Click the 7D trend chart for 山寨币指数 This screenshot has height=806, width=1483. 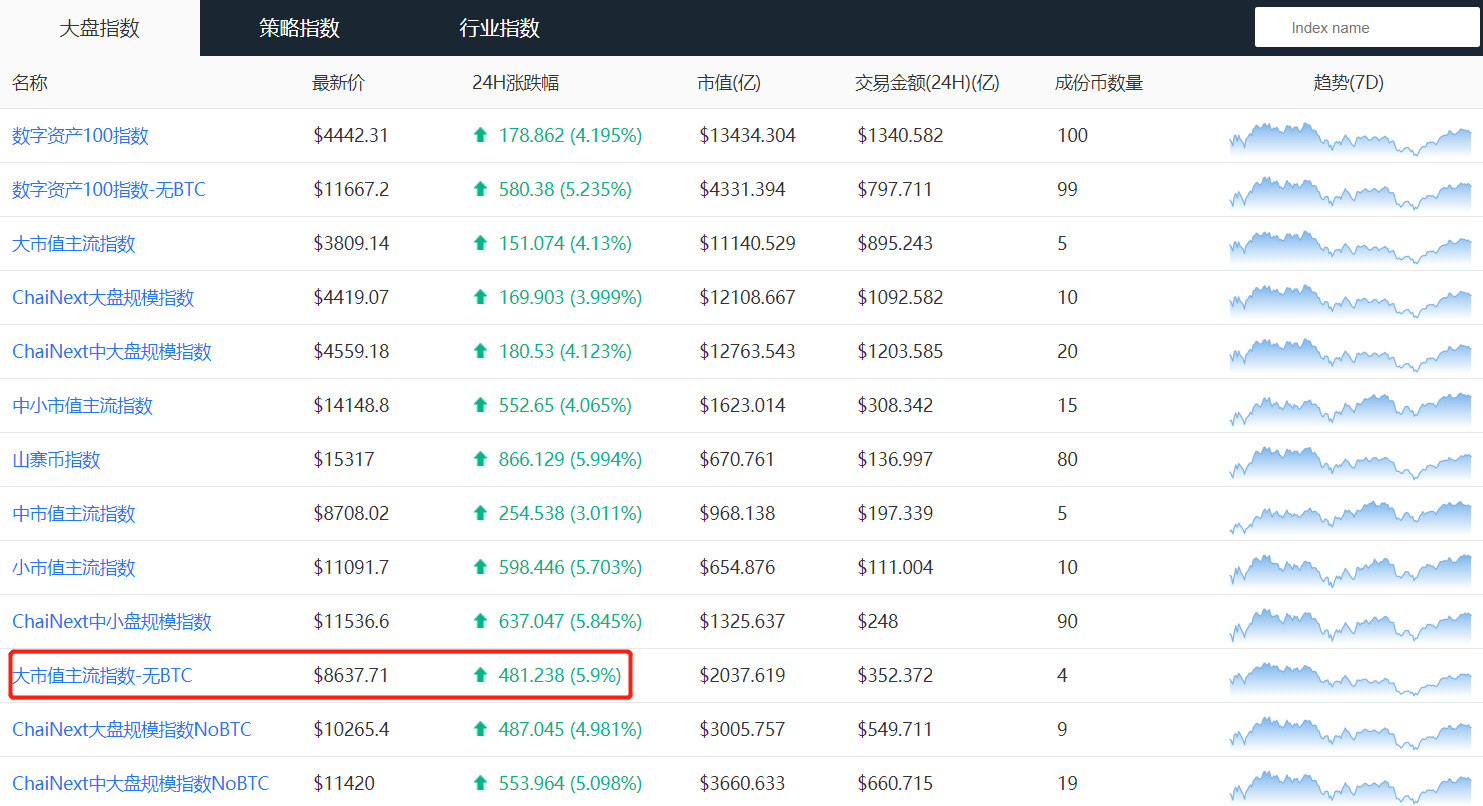(1350, 462)
